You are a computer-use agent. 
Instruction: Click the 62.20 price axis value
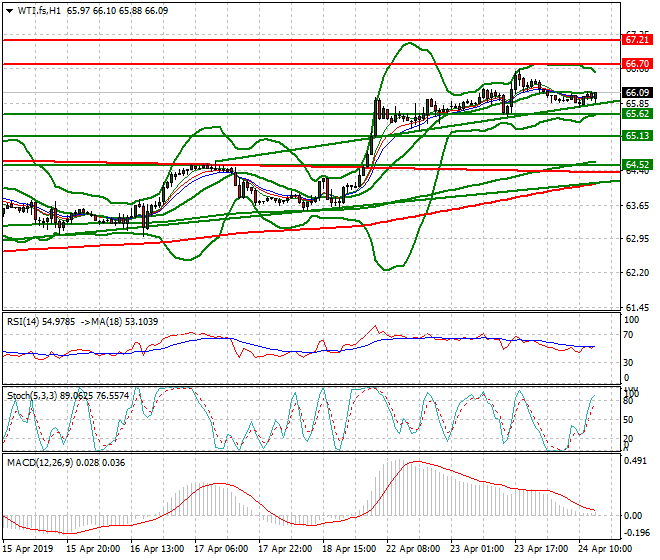[x=637, y=273]
